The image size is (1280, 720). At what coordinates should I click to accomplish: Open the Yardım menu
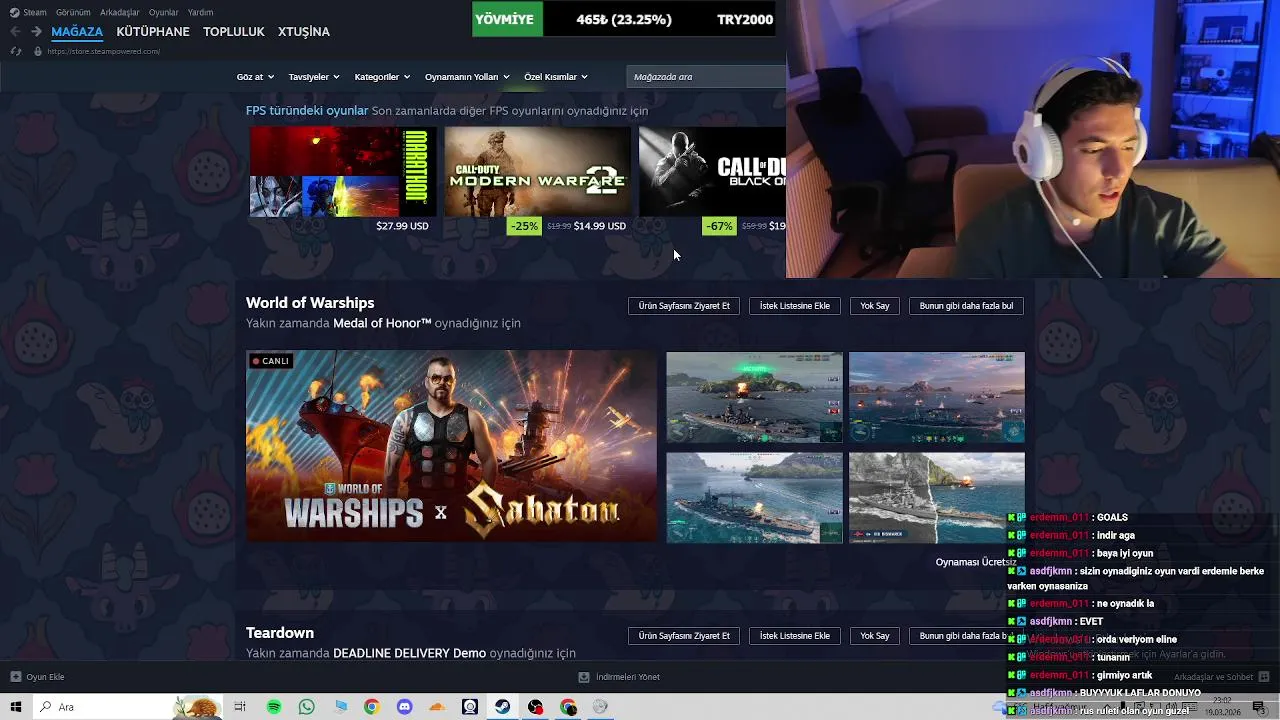pyautogui.click(x=200, y=13)
